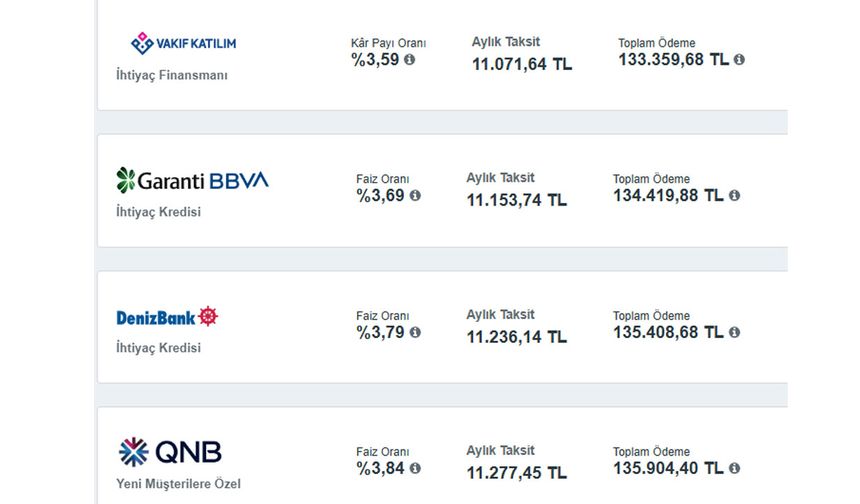Select Yeni Müşterilere Özel label
This screenshot has height=504, width=860.
[x=178, y=484]
